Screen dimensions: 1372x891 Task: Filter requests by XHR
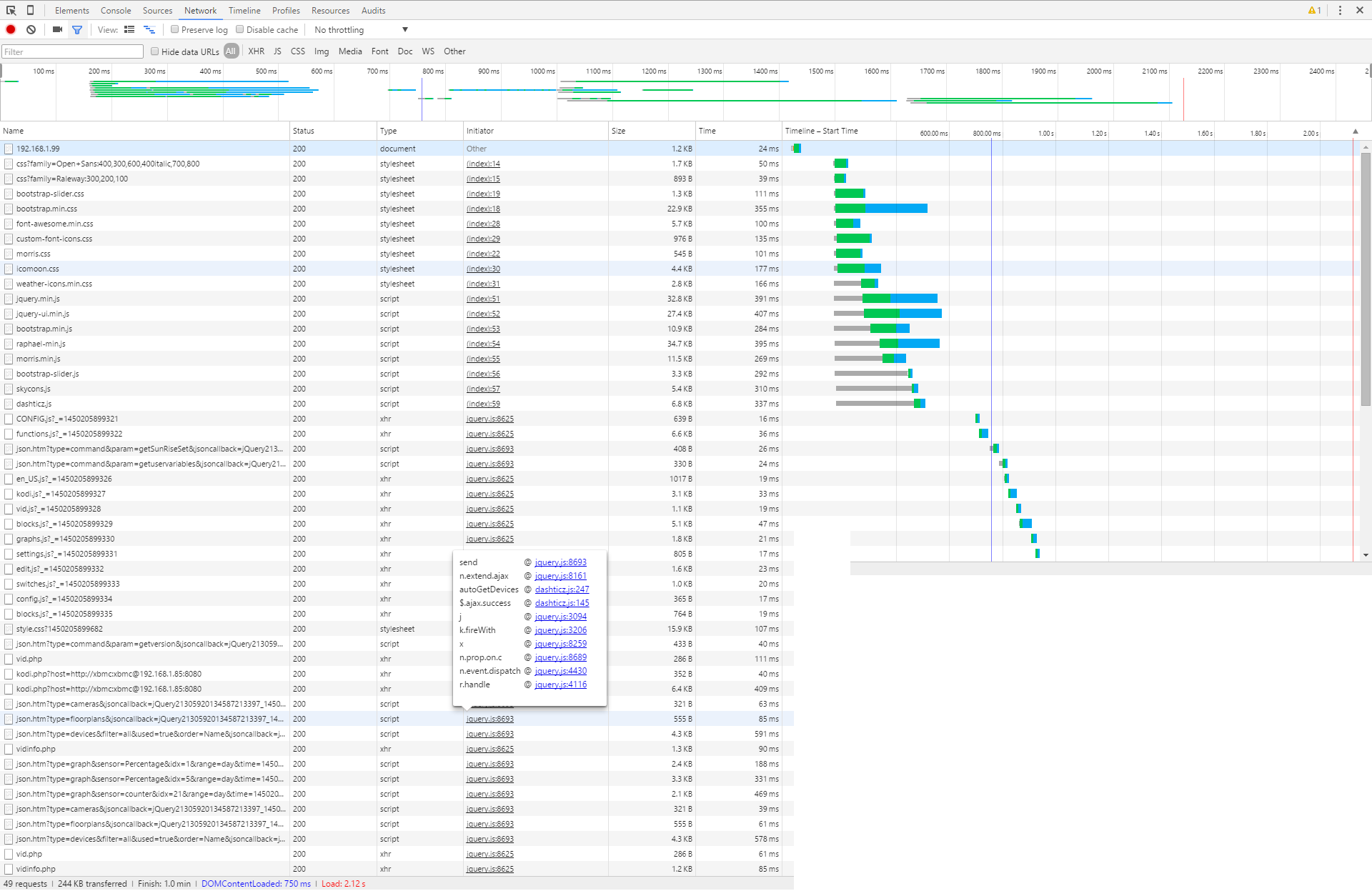point(256,51)
